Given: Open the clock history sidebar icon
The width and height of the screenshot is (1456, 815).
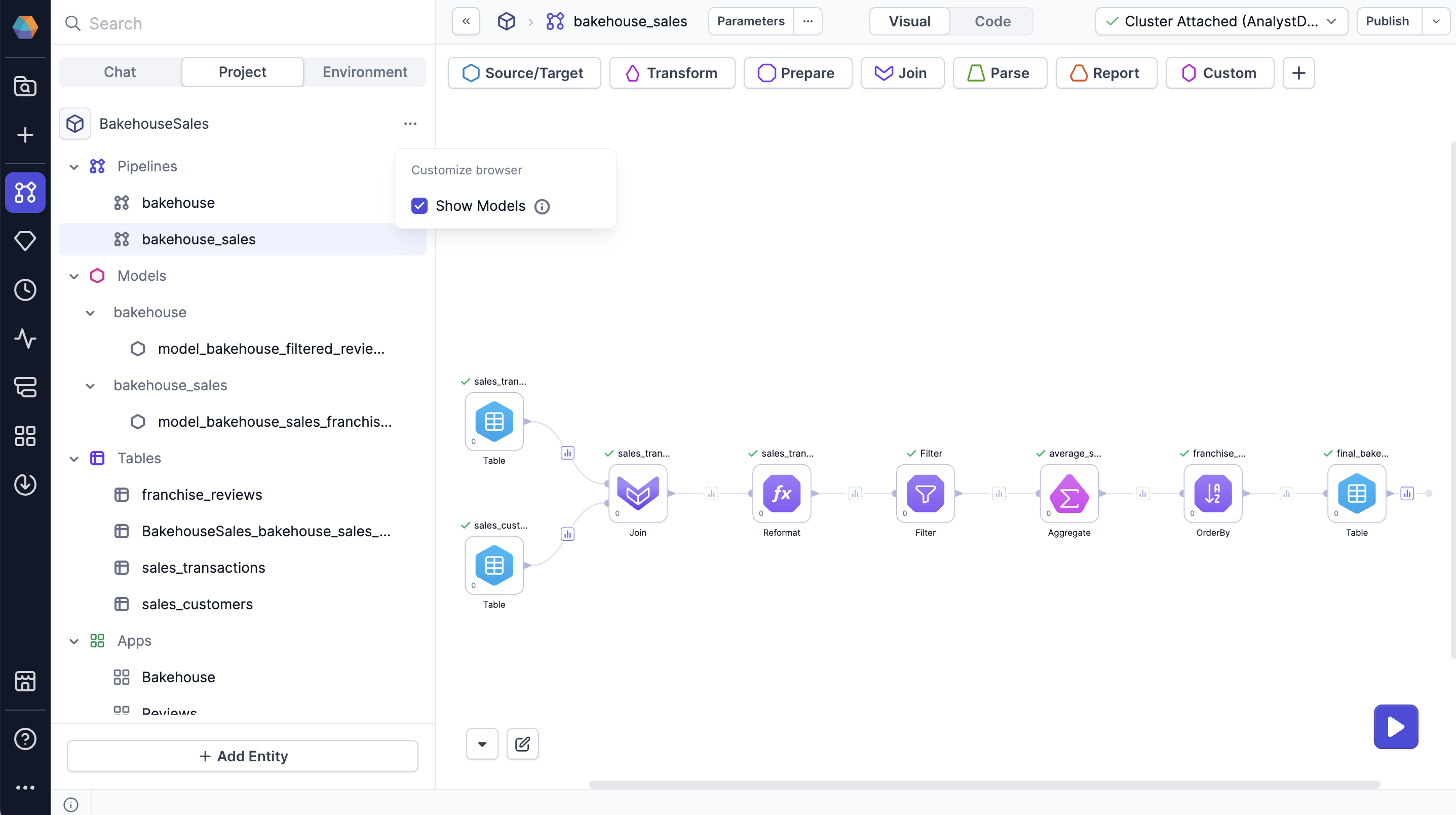Looking at the screenshot, I should coord(25,289).
